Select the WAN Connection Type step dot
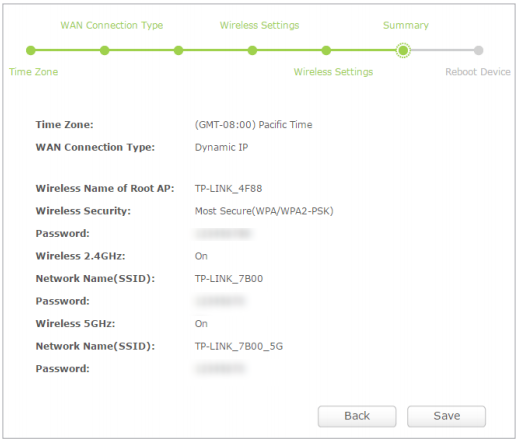518x442 pixels. [x=105, y=50]
